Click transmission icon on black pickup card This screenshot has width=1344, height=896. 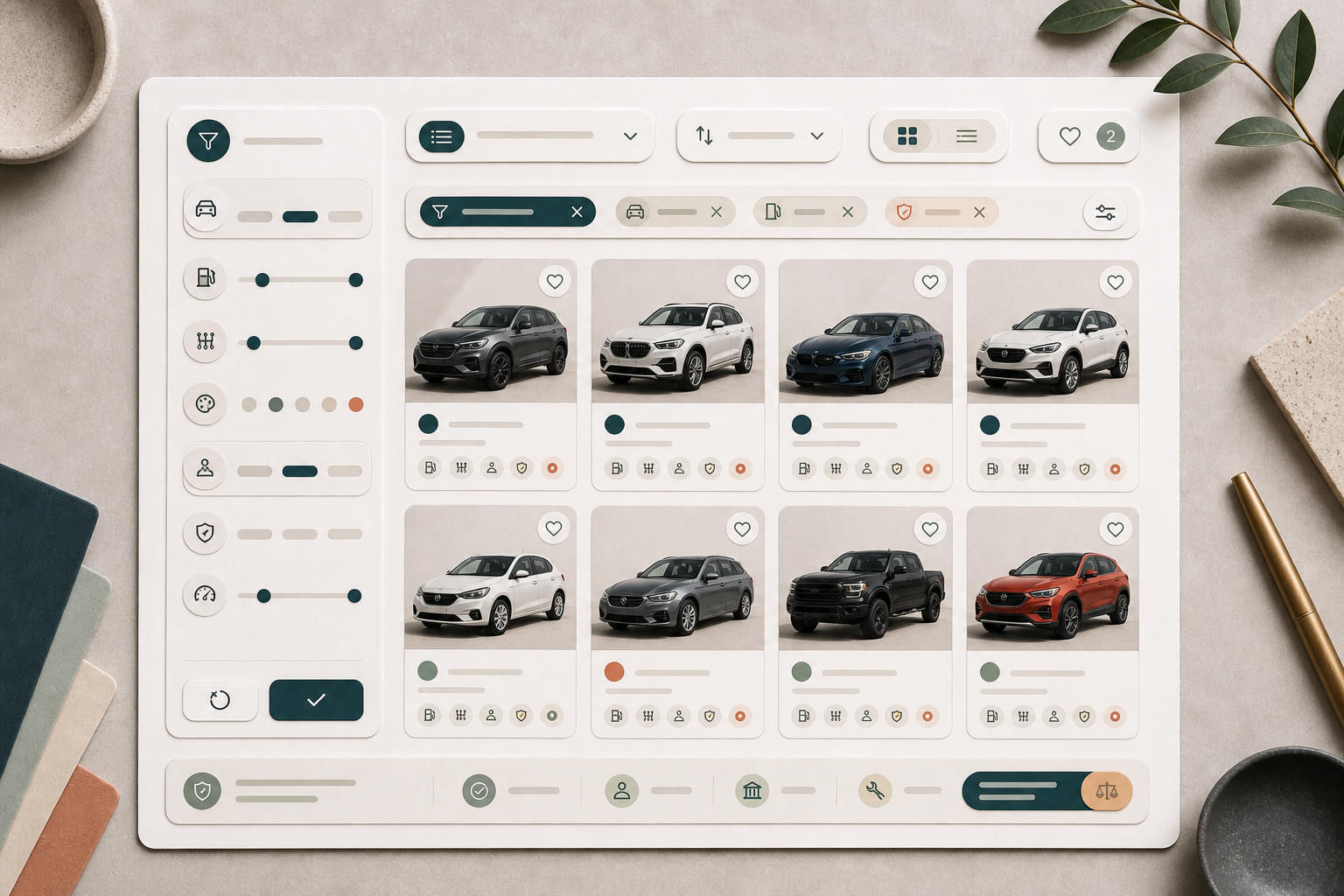coord(836,717)
